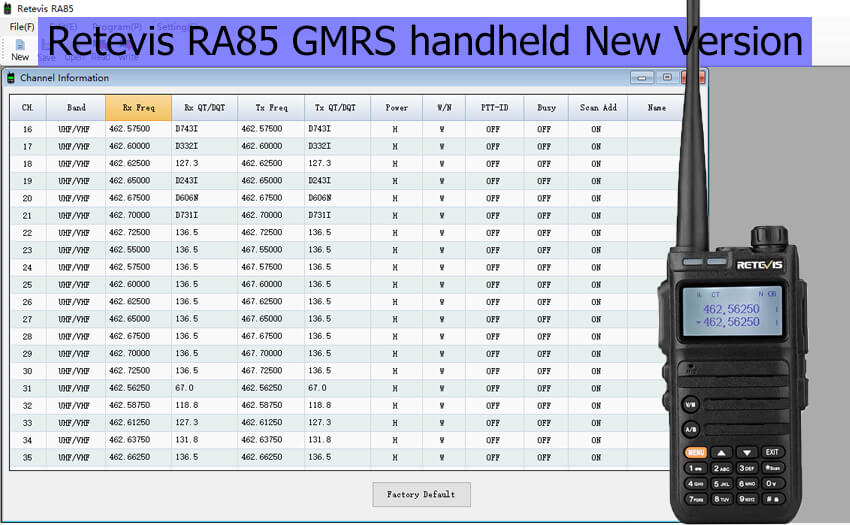The image size is (850, 525).
Task: Select Rx QT/DQT D606N in channel 20
Action: click(204, 198)
